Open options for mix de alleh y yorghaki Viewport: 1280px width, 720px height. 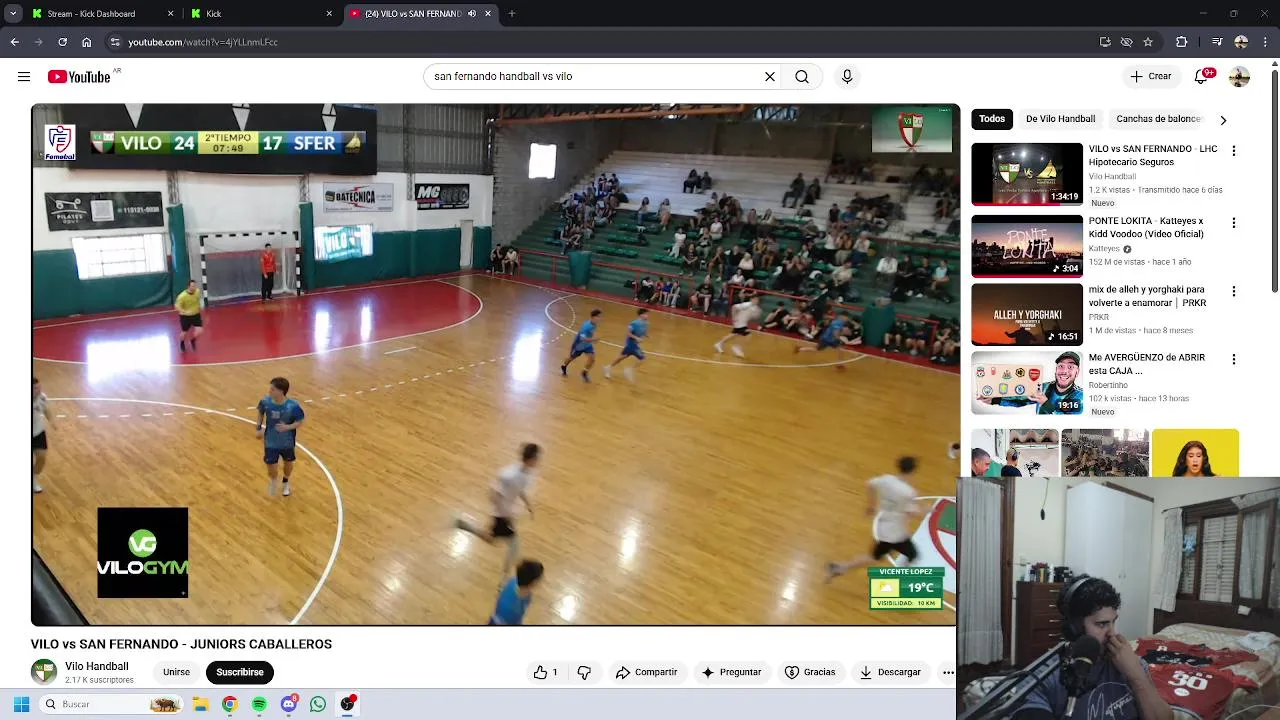click(x=1233, y=291)
